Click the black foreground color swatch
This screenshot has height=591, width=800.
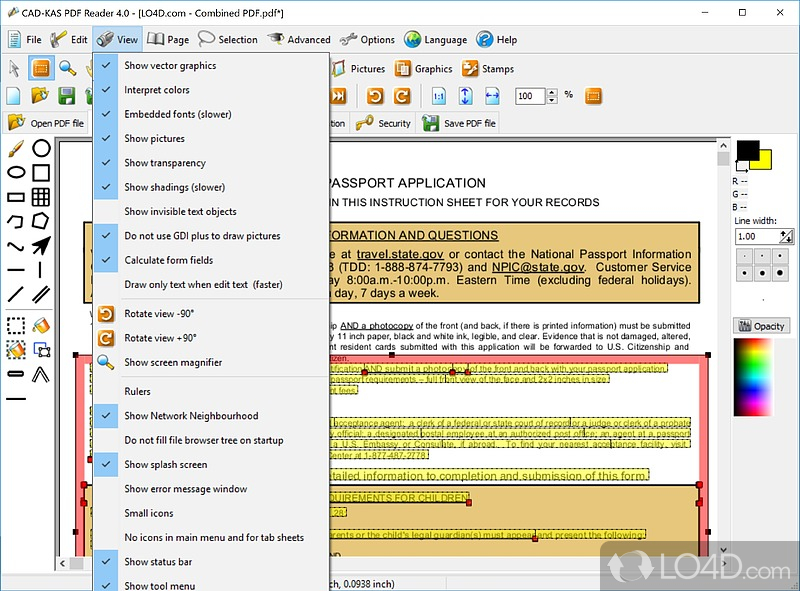[747, 151]
